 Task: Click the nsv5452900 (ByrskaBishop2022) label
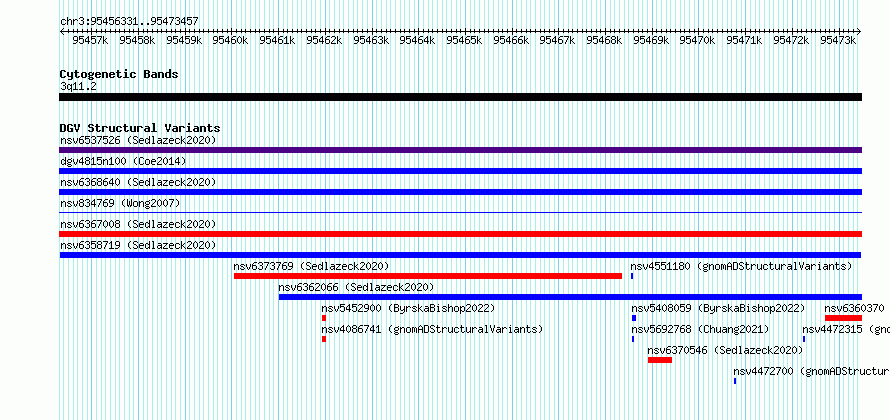pos(408,308)
